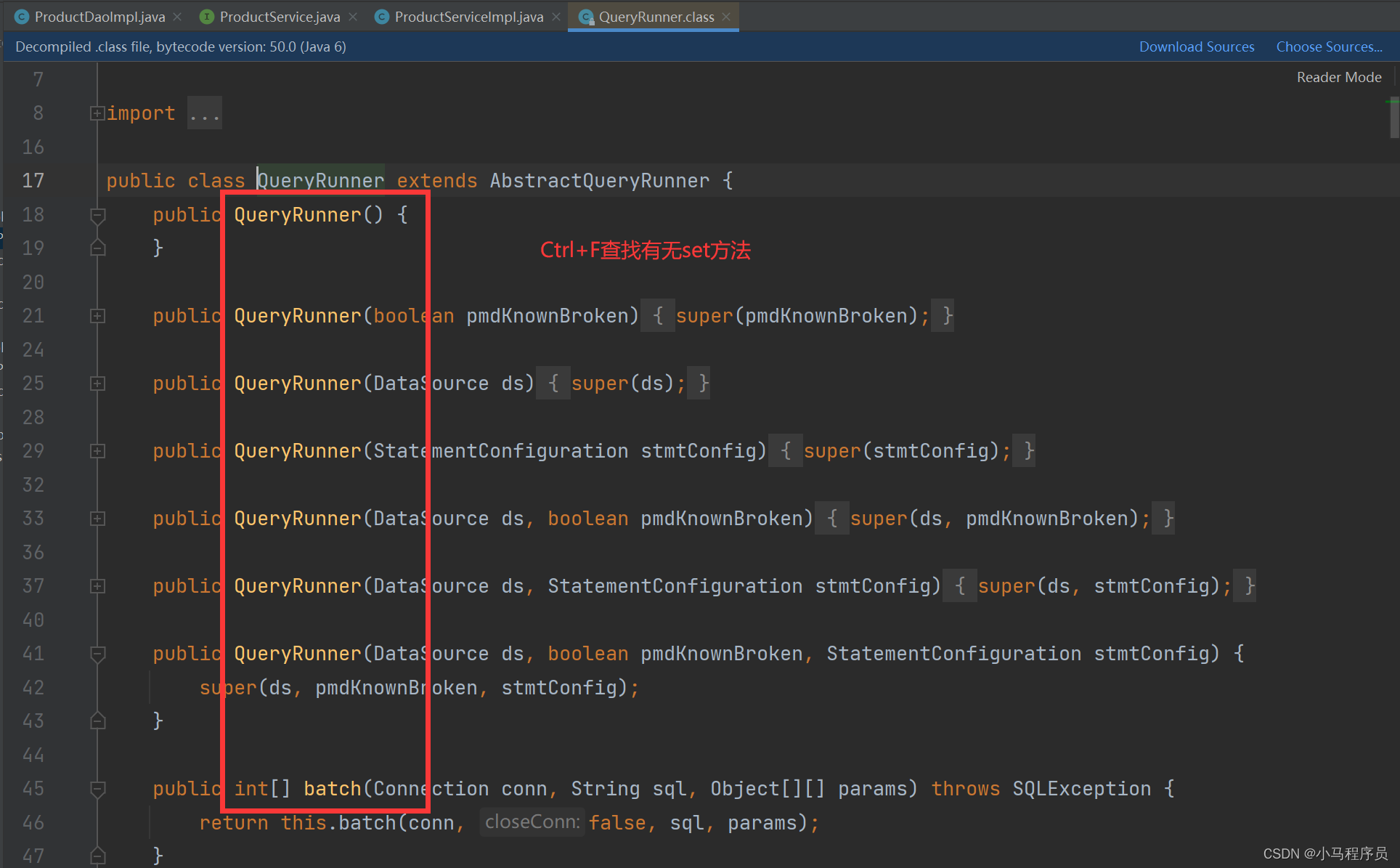Click the Download Sources link

tap(1196, 46)
